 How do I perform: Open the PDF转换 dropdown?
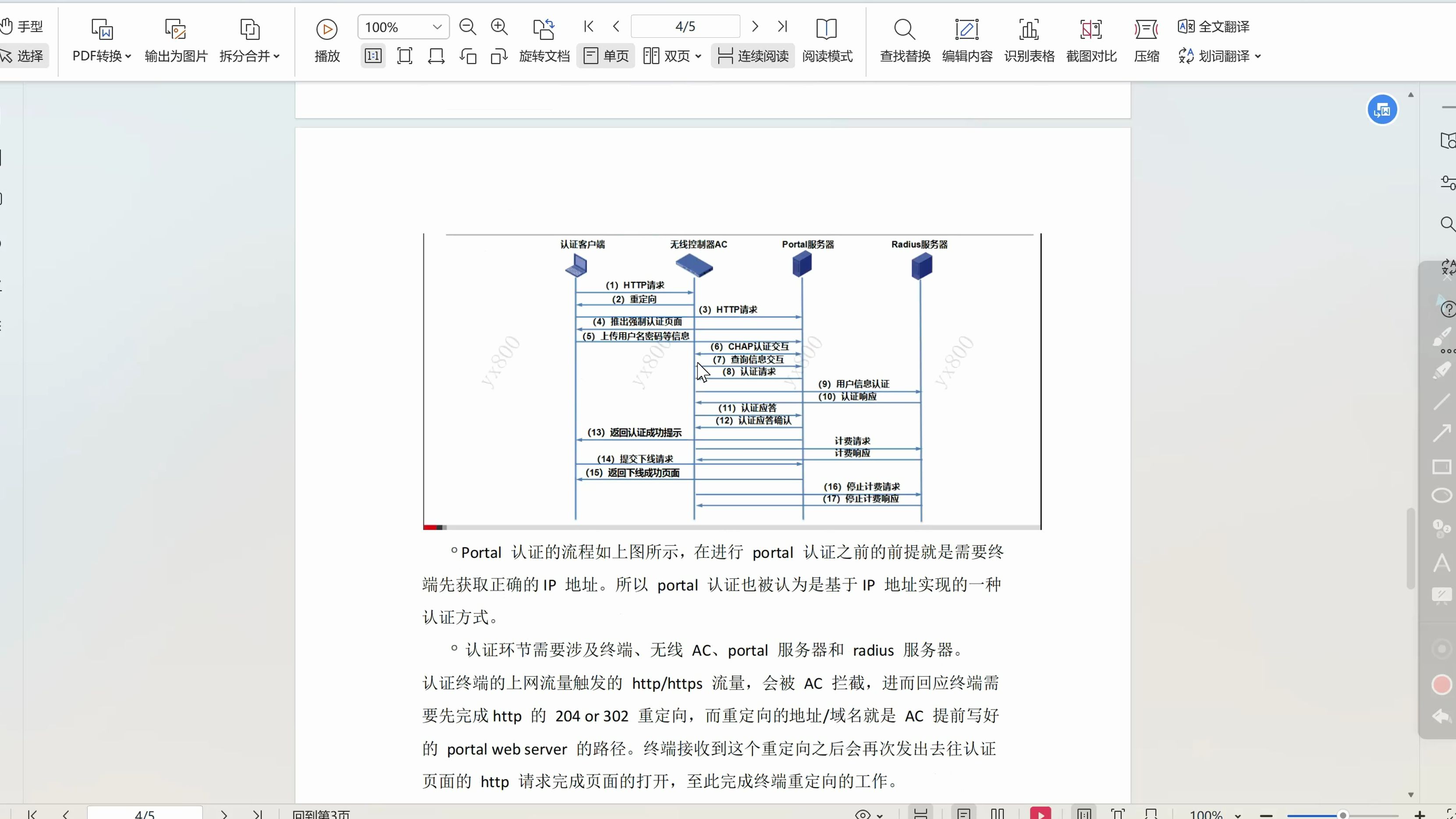click(102, 56)
